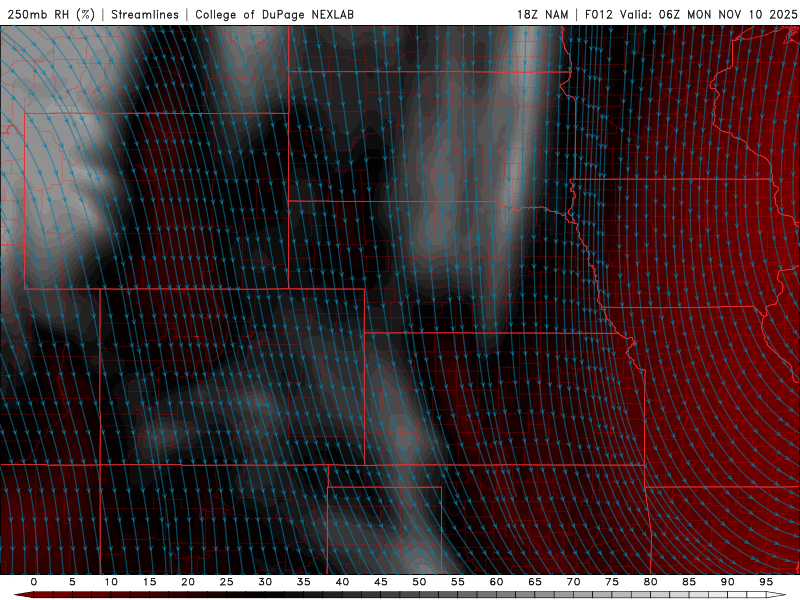Click the "15" value on the color scale
800x600 pixels.
pyautogui.click(x=149, y=582)
